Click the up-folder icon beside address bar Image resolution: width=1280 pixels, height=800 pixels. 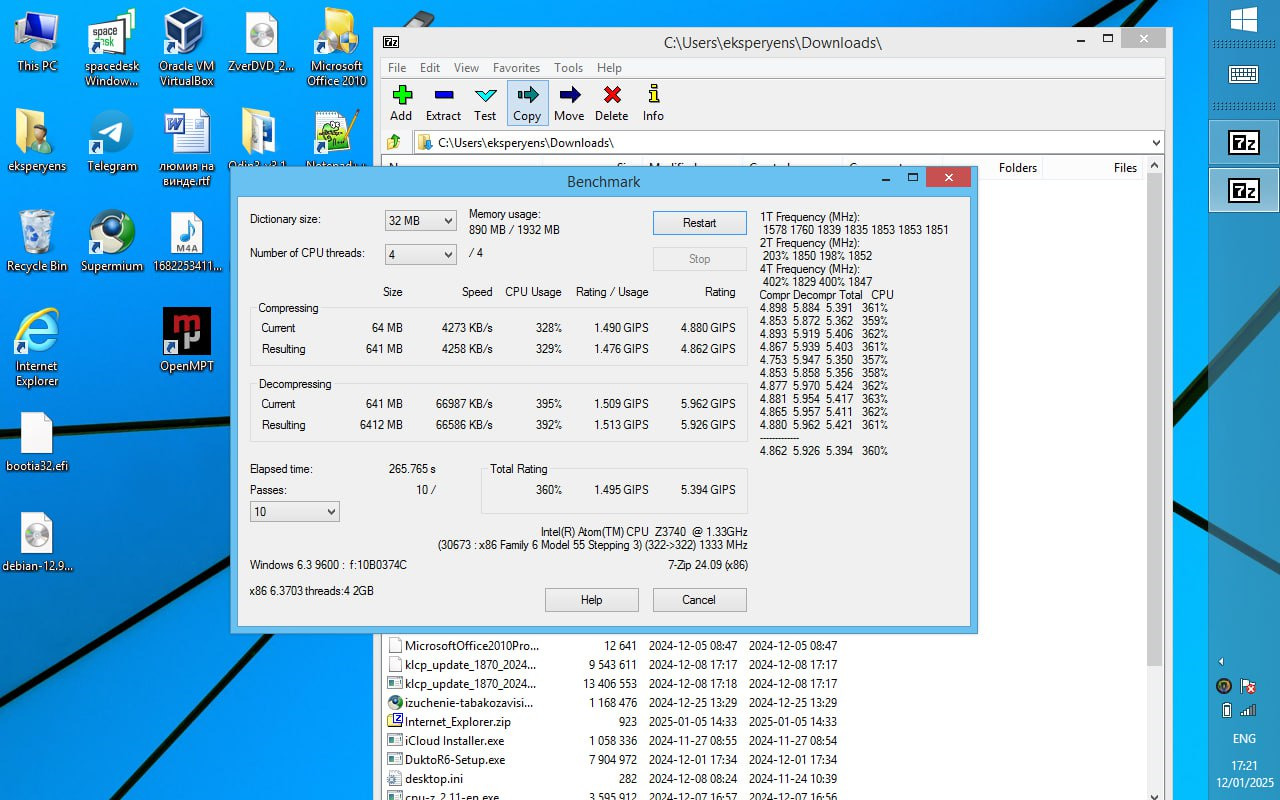point(394,143)
